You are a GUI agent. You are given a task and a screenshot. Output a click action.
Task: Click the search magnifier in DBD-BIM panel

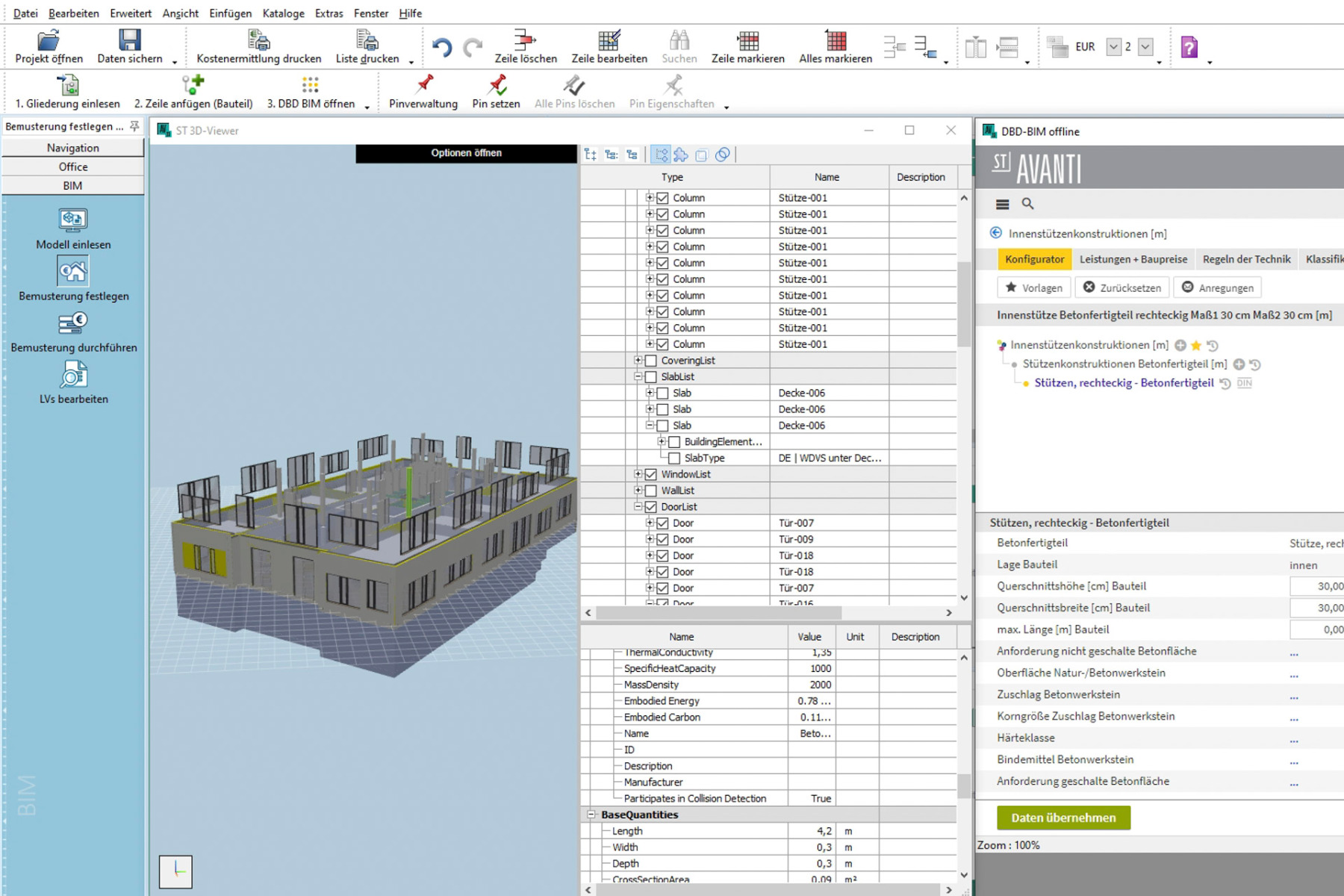pos(1027,204)
